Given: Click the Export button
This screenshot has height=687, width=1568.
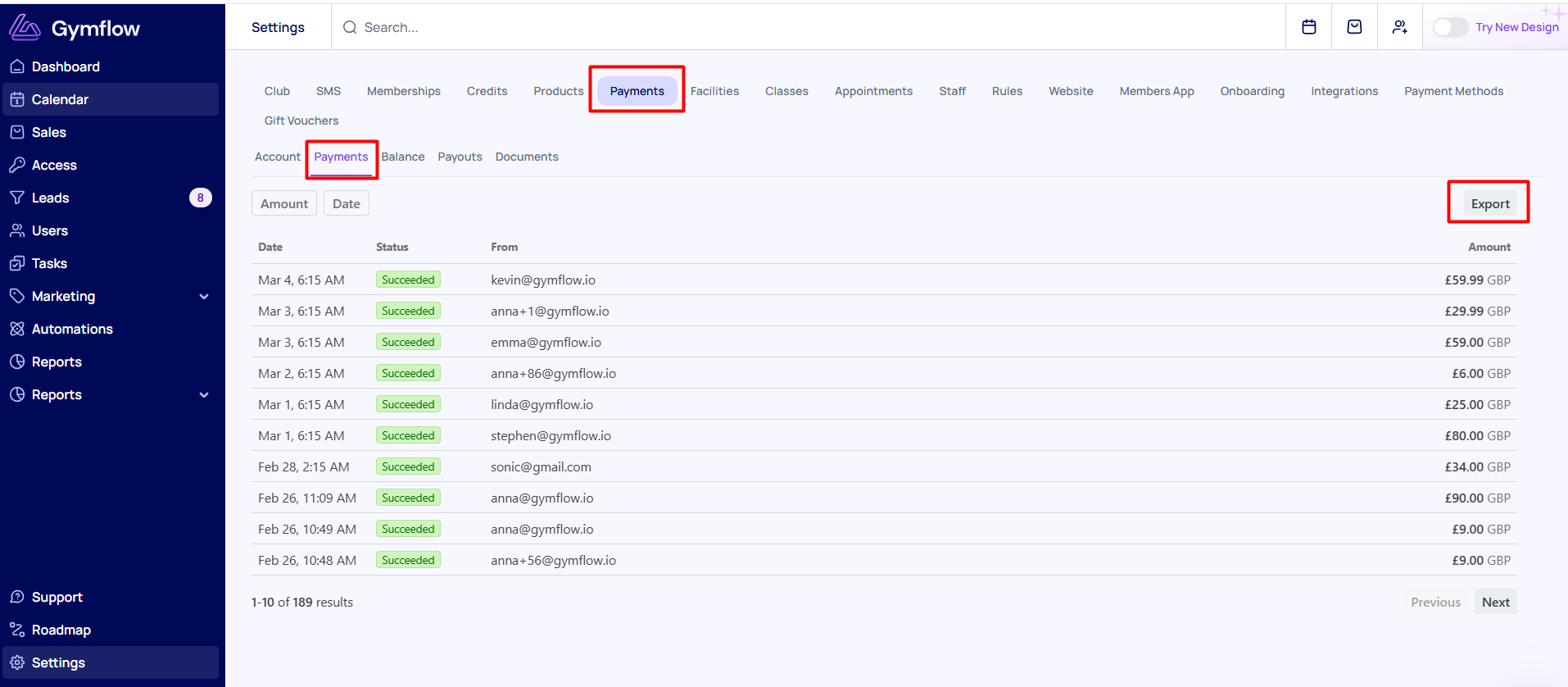Looking at the screenshot, I should pos(1490,203).
